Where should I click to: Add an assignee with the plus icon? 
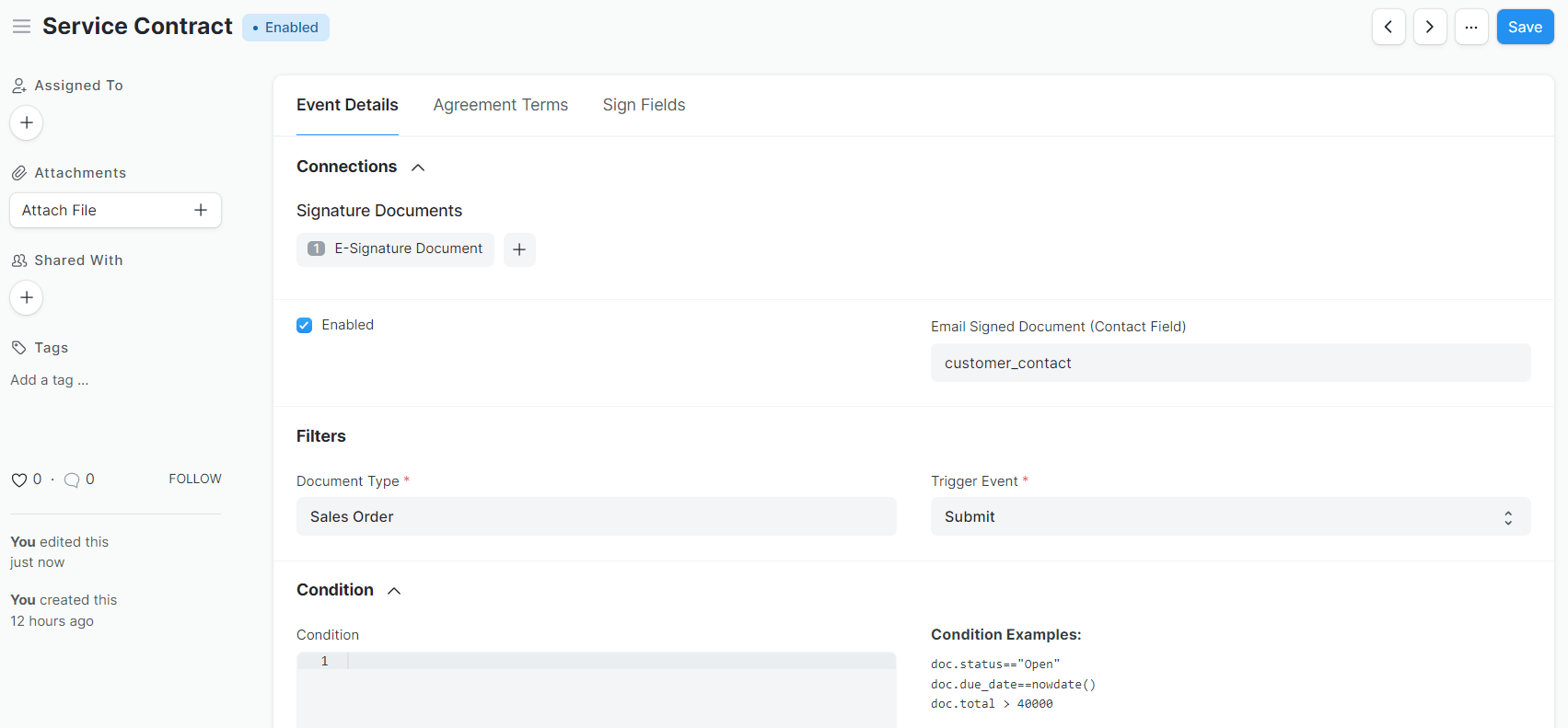pyautogui.click(x=27, y=122)
